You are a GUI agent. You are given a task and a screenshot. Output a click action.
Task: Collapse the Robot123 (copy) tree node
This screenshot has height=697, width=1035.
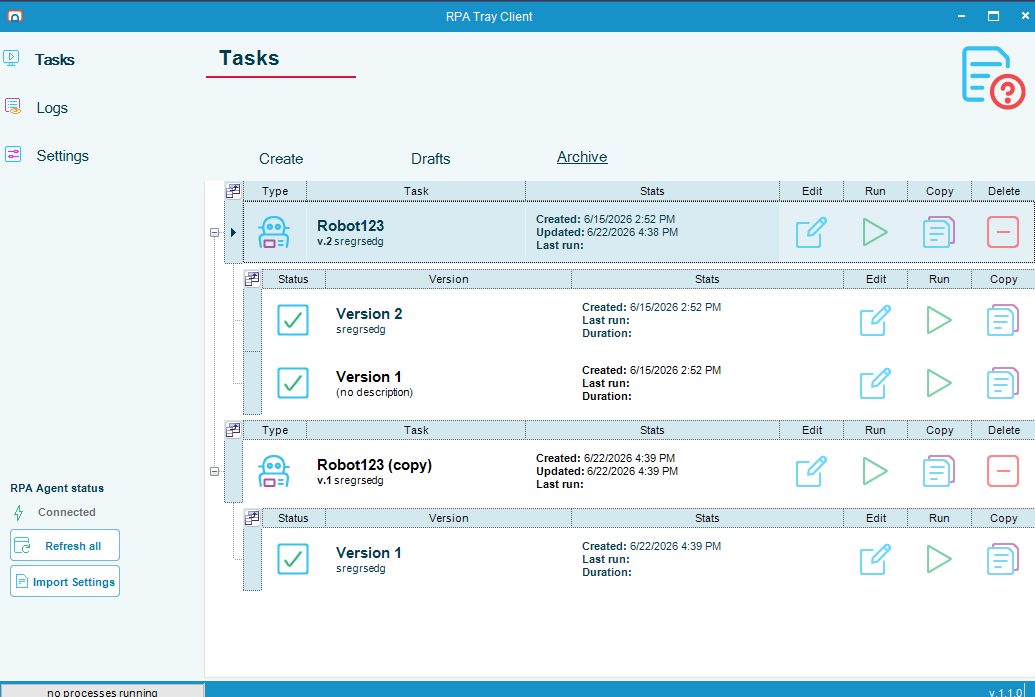point(215,471)
